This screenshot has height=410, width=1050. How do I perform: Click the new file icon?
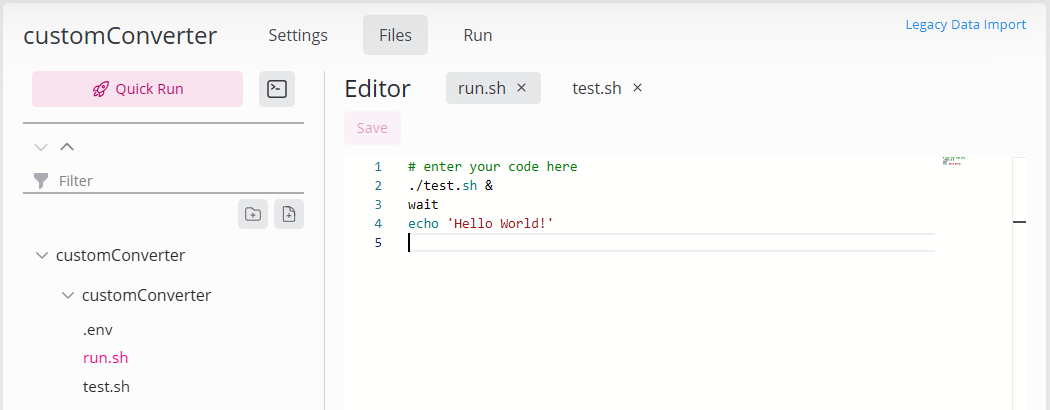[289, 214]
